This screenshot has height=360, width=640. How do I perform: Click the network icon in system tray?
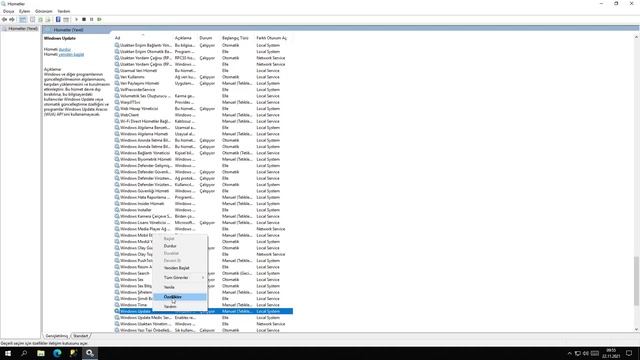tap(578, 353)
